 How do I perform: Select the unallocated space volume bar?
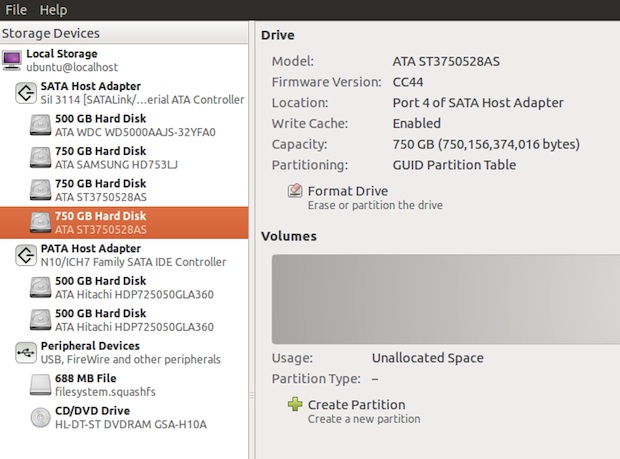[x=445, y=297]
